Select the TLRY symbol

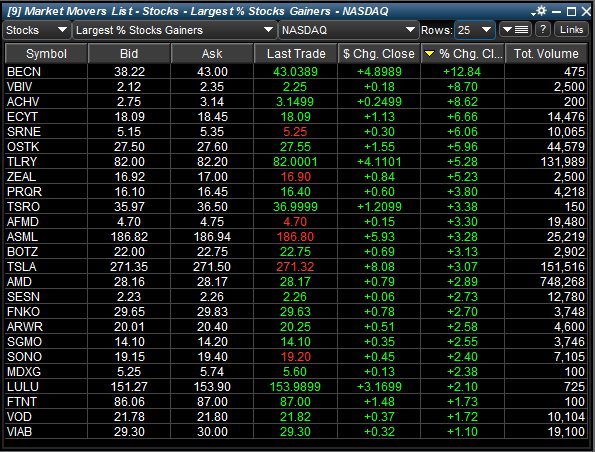pos(22,162)
